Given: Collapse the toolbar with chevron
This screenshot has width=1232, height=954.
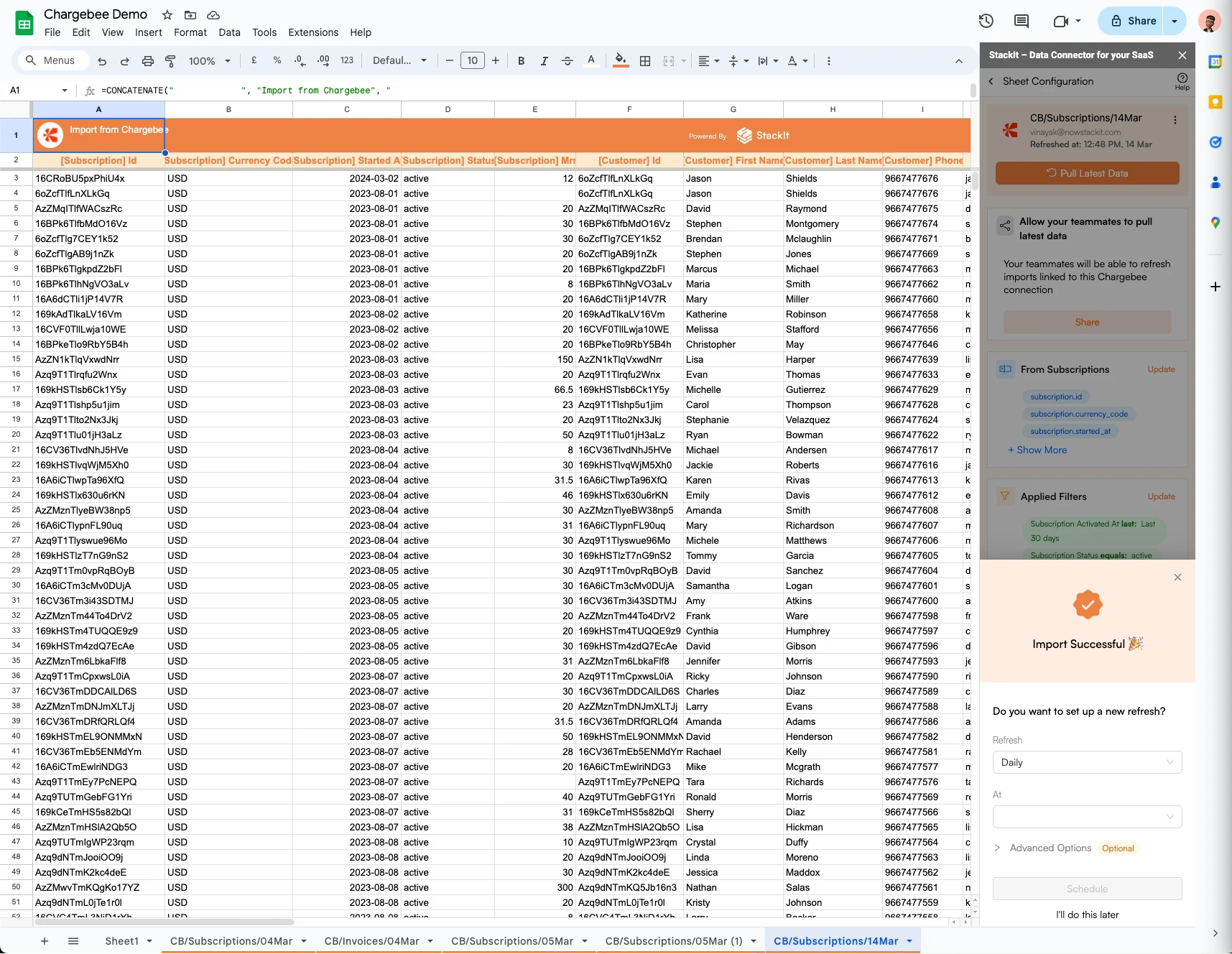Looking at the screenshot, I should coord(959,61).
